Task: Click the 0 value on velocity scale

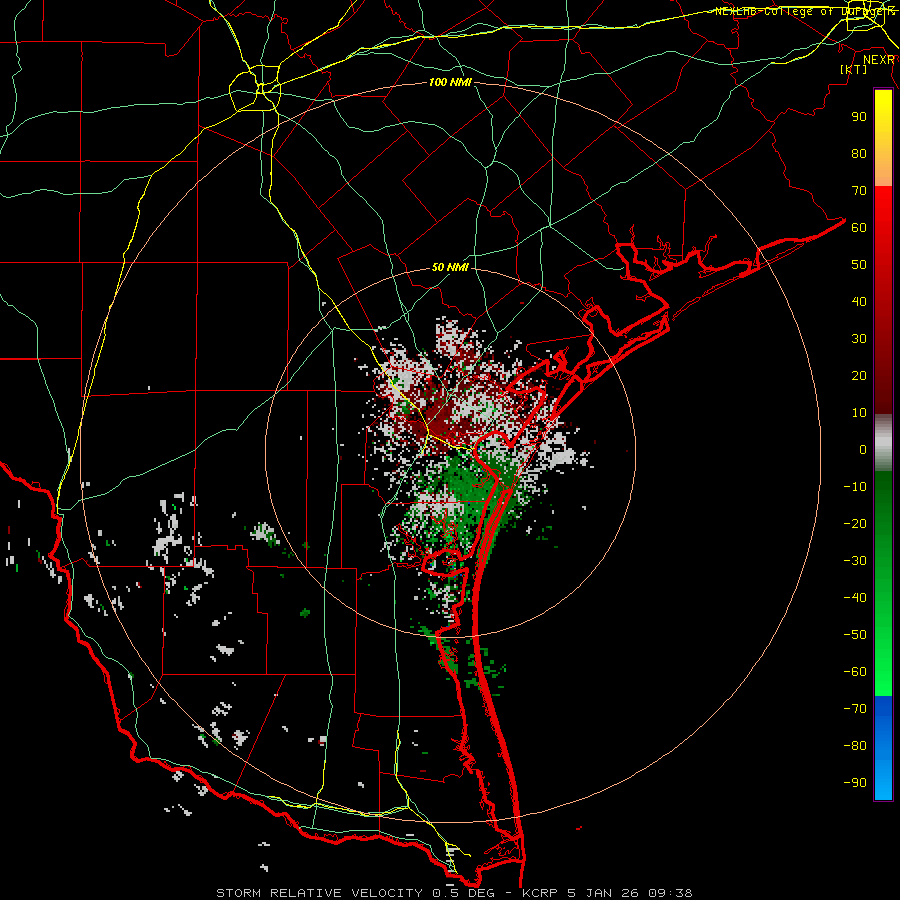Action: click(x=863, y=450)
